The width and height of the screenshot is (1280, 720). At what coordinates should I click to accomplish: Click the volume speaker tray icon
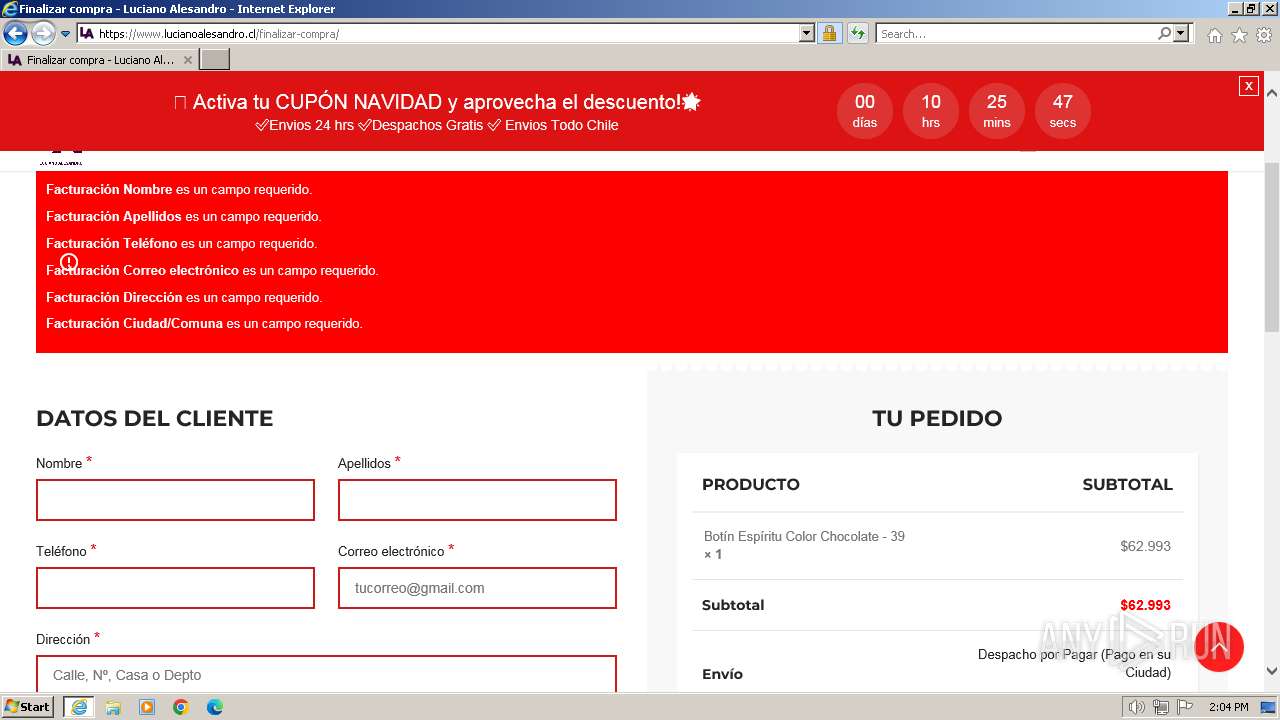(x=1136, y=707)
